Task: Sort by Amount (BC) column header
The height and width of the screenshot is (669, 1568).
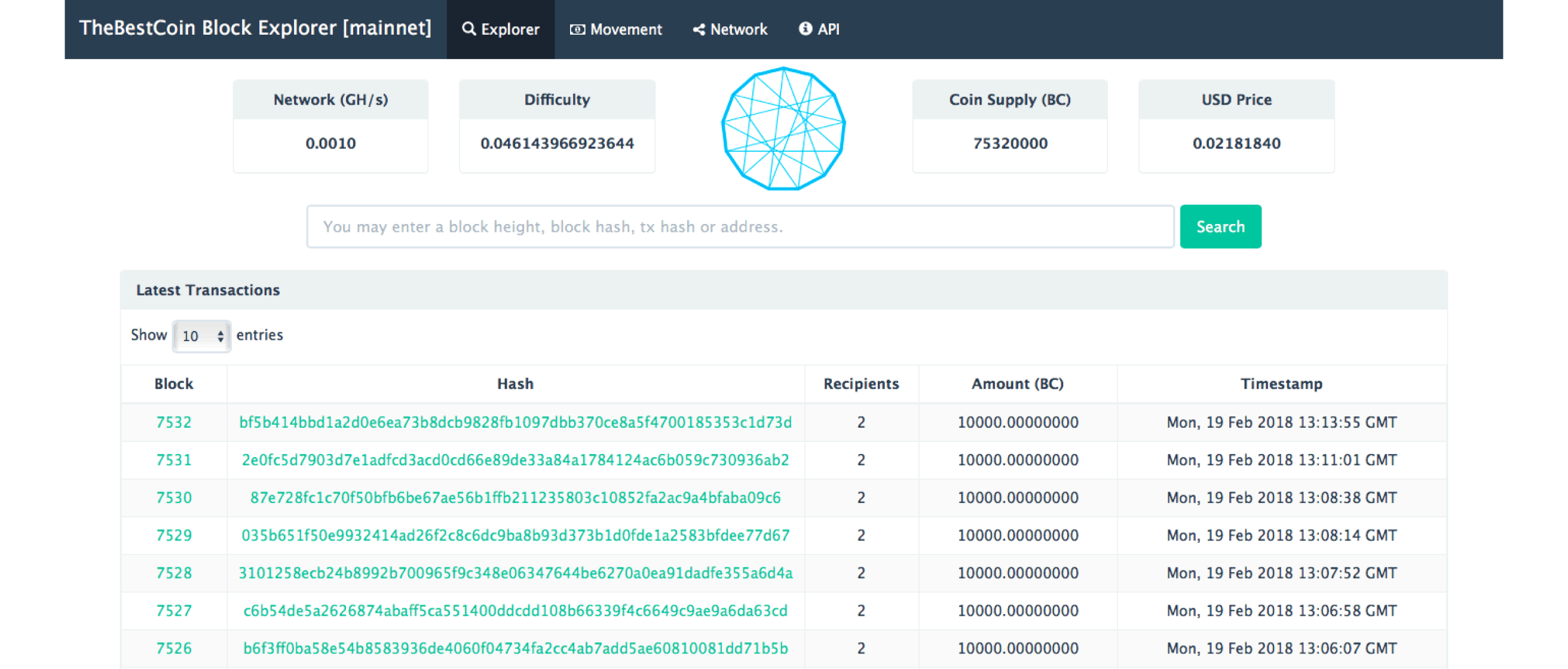Action: coord(1017,383)
